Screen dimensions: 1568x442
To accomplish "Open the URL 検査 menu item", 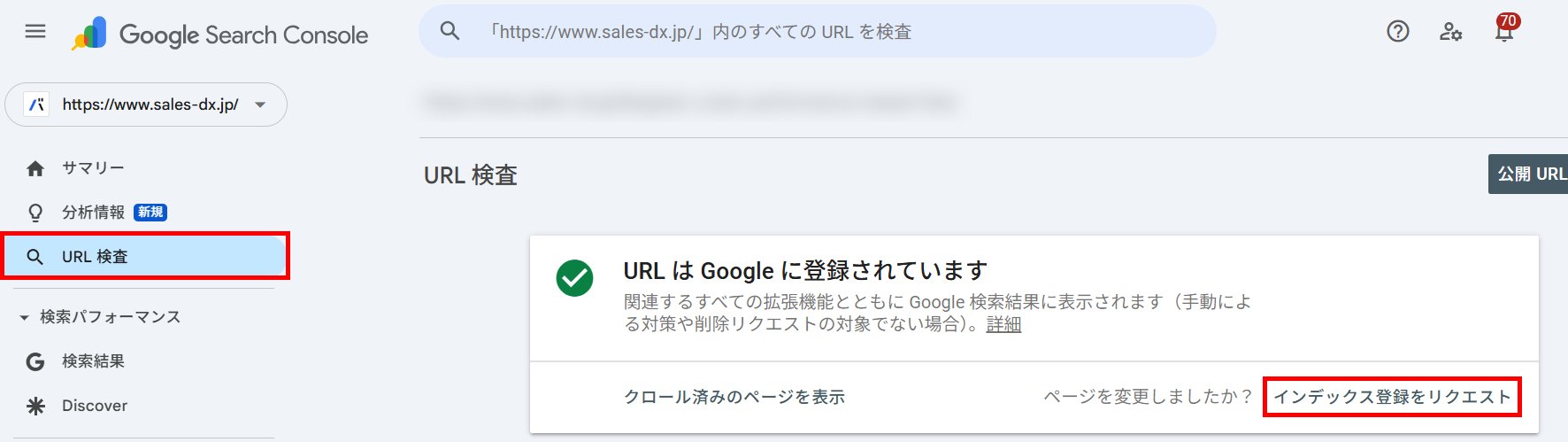I will (145, 257).
